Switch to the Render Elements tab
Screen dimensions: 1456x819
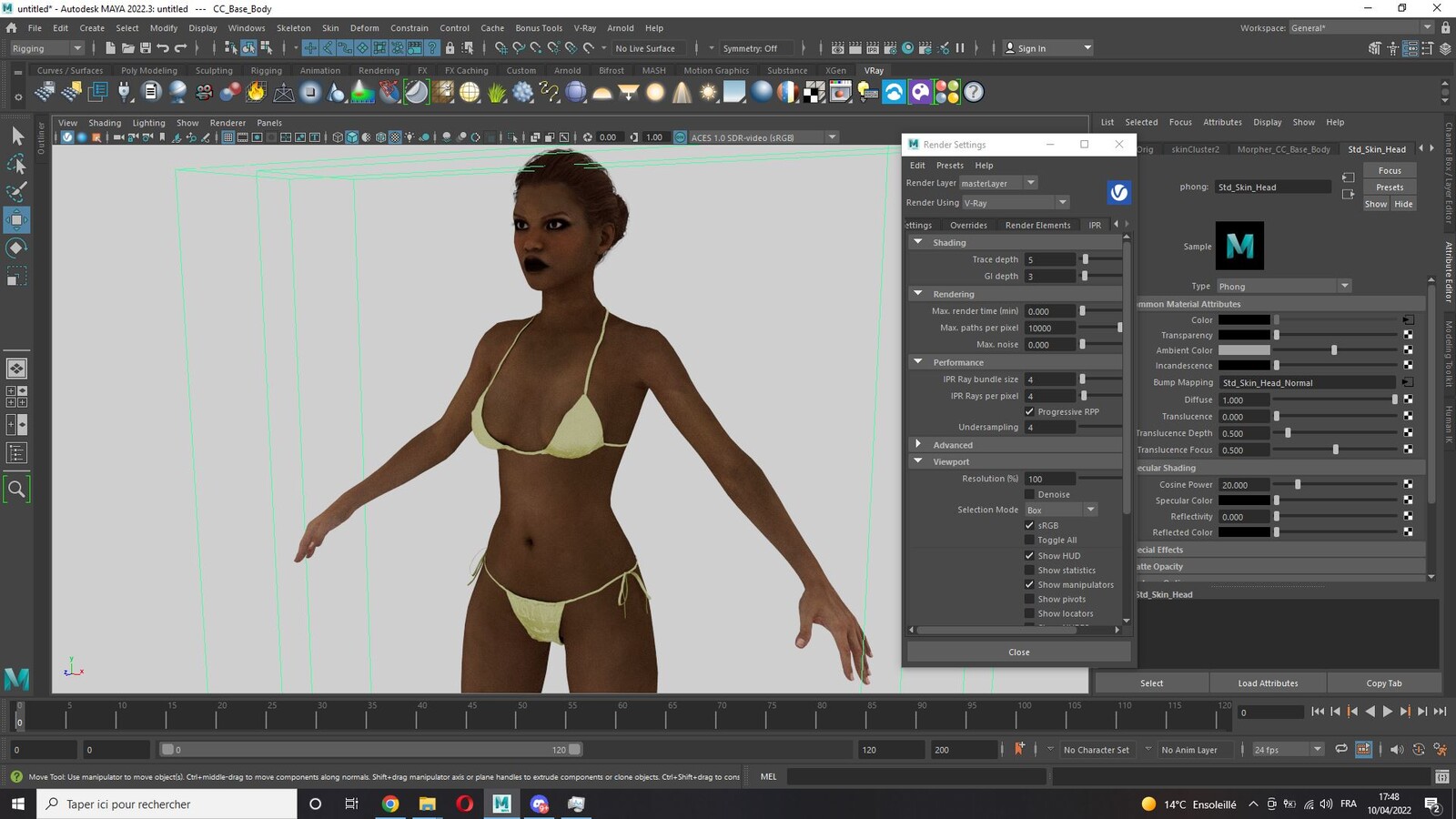(1037, 225)
